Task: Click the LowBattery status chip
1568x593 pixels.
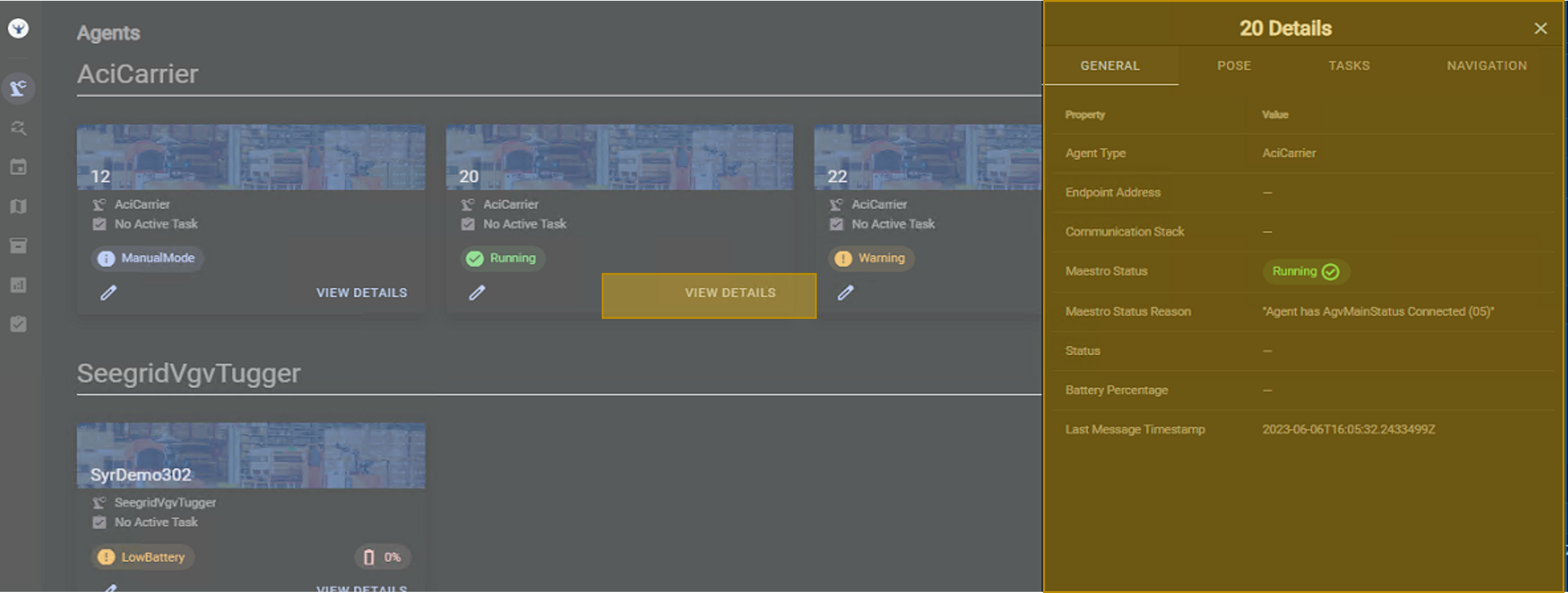Action: tap(144, 557)
